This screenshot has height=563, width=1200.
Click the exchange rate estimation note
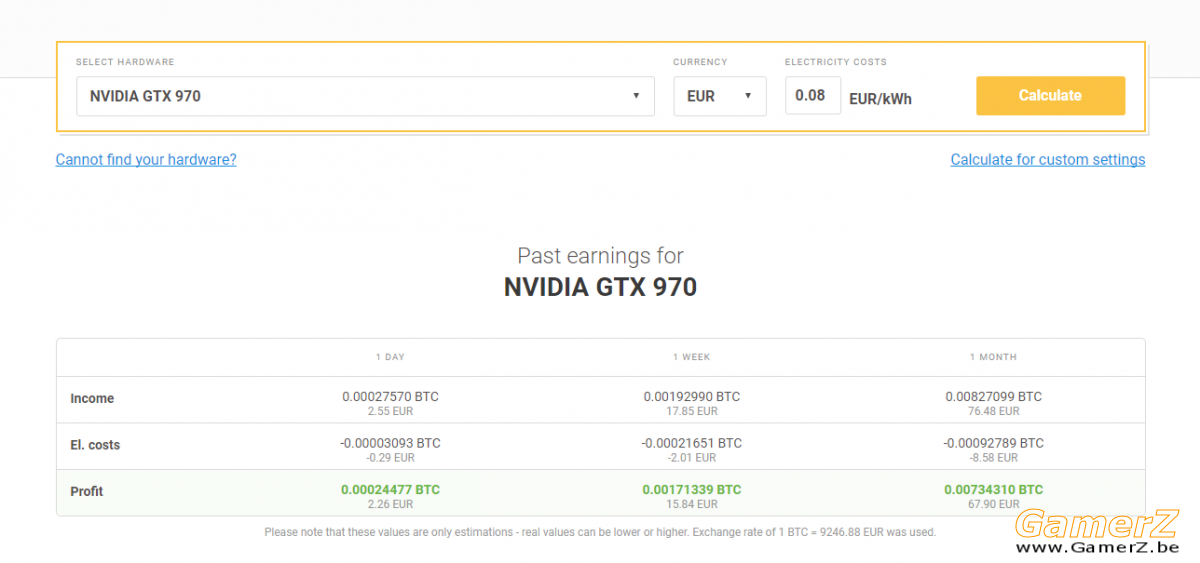click(600, 532)
